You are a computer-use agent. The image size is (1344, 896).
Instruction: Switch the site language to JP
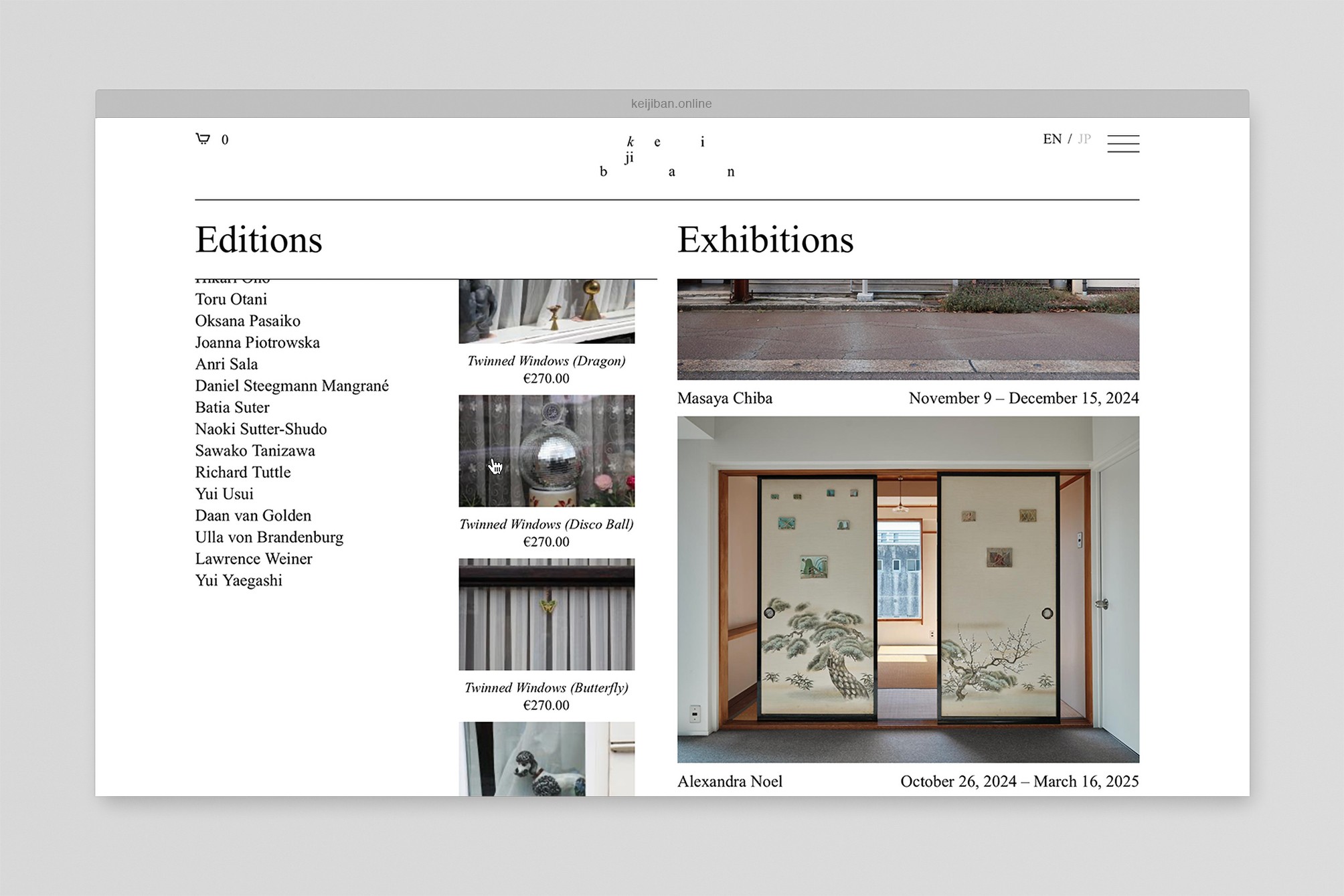tap(1084, 139)
